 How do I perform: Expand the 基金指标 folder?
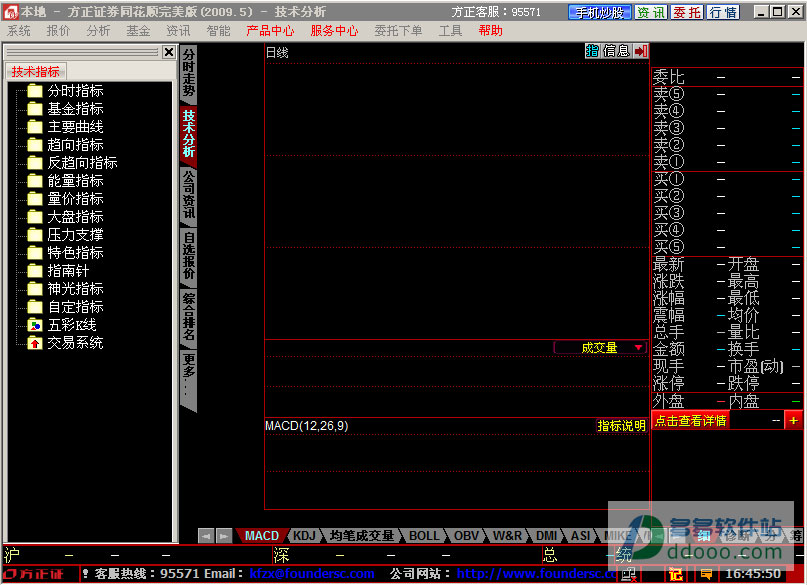point(65,109)
